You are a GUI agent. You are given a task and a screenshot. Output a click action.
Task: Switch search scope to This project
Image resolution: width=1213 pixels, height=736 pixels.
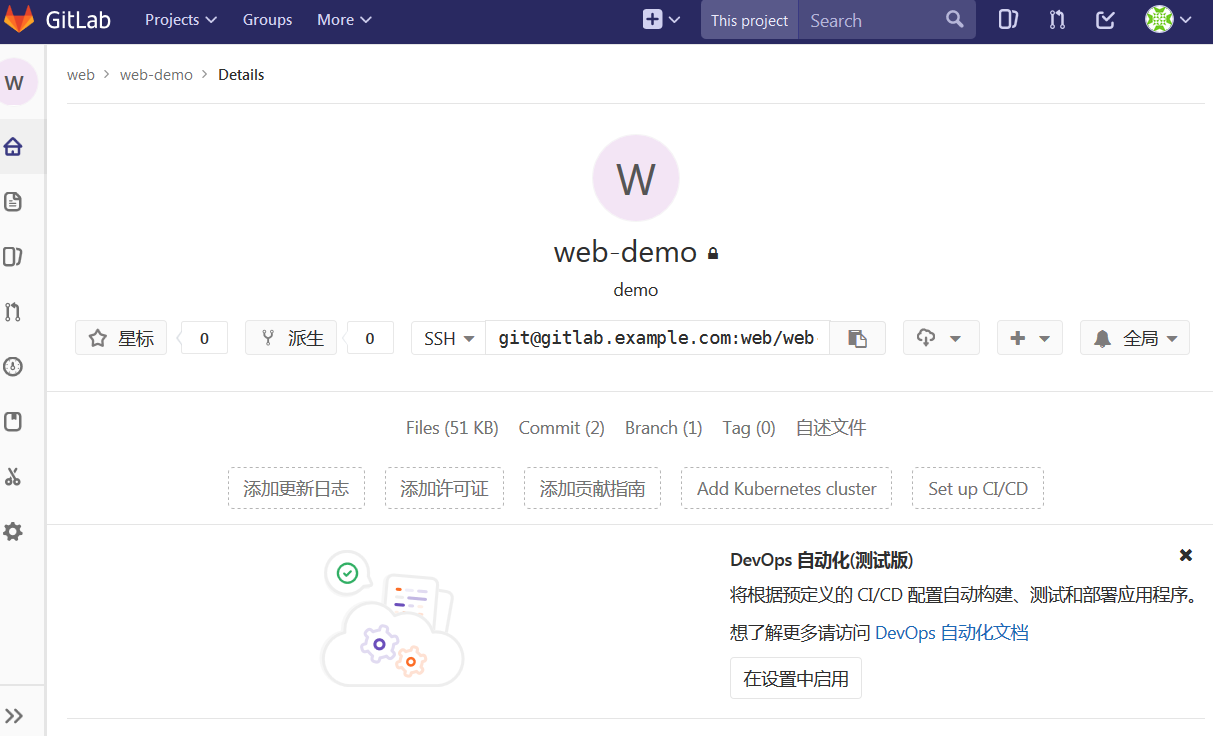[x=748, y=19]
